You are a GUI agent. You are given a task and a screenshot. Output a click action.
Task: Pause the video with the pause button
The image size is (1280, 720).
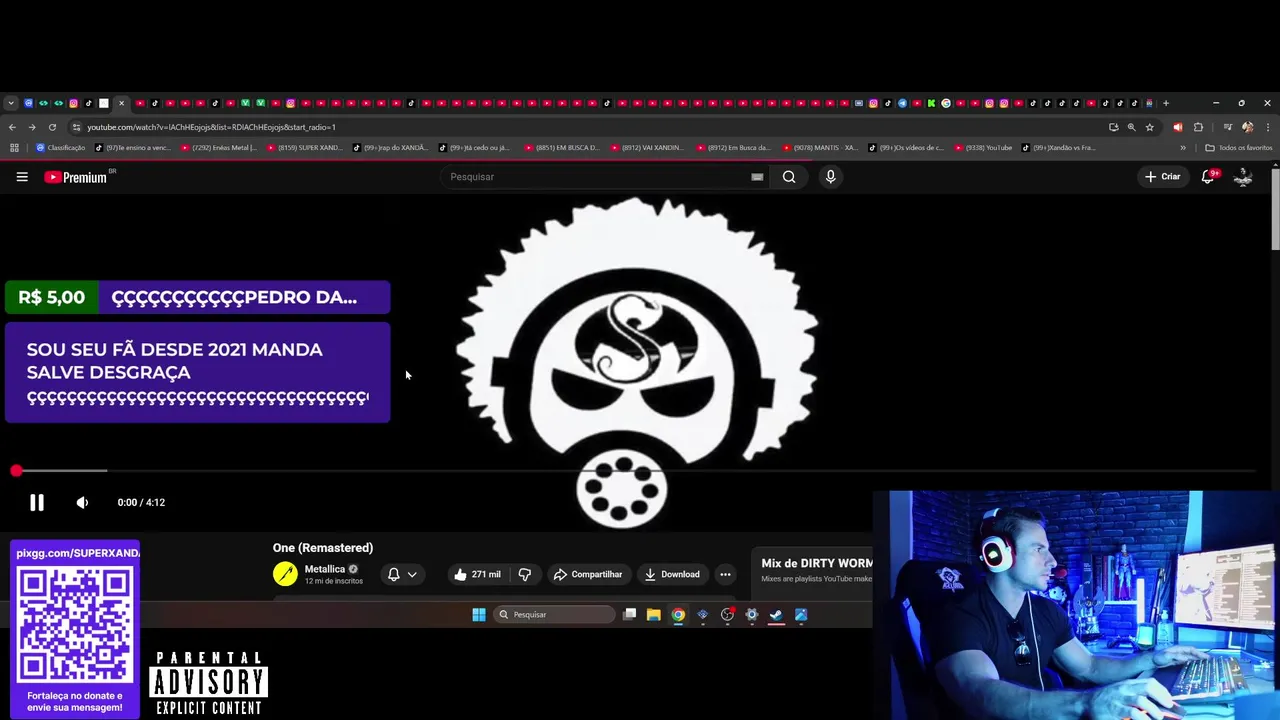coord(36,503)
